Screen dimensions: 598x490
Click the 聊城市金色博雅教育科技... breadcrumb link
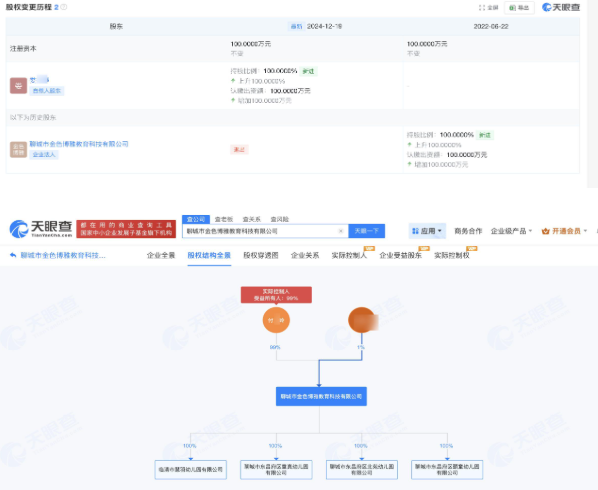pyautogui.click(x=63, y=255)
